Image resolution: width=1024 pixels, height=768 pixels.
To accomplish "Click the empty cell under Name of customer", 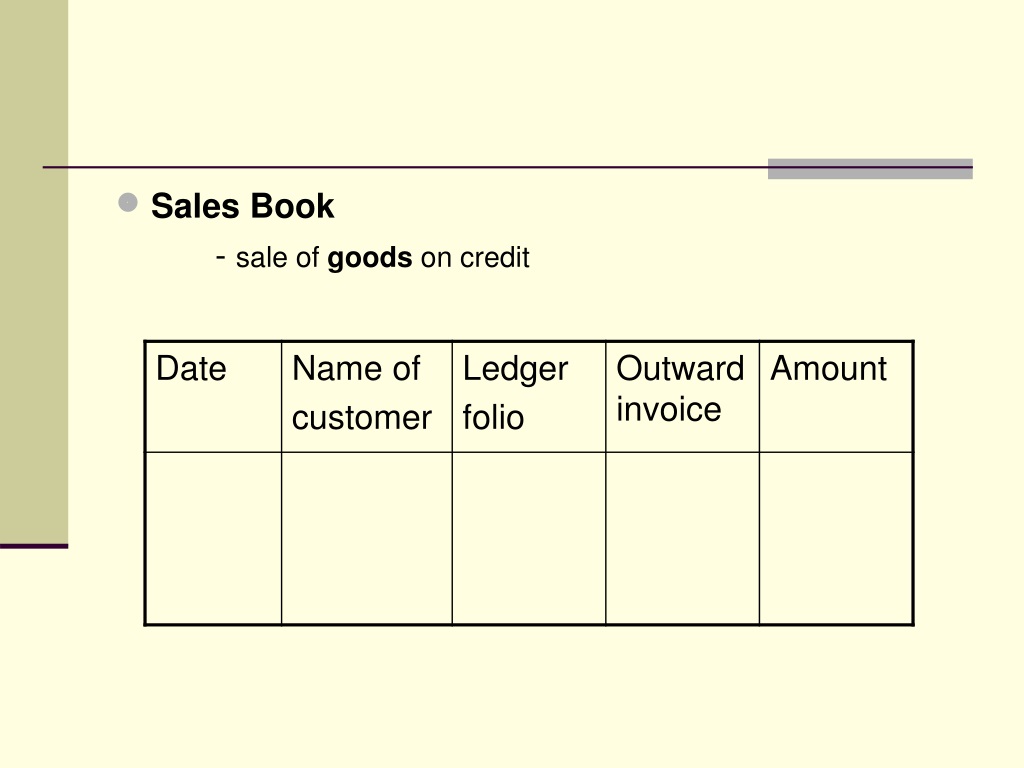I will pyautogui.click(x=366, y=538).
